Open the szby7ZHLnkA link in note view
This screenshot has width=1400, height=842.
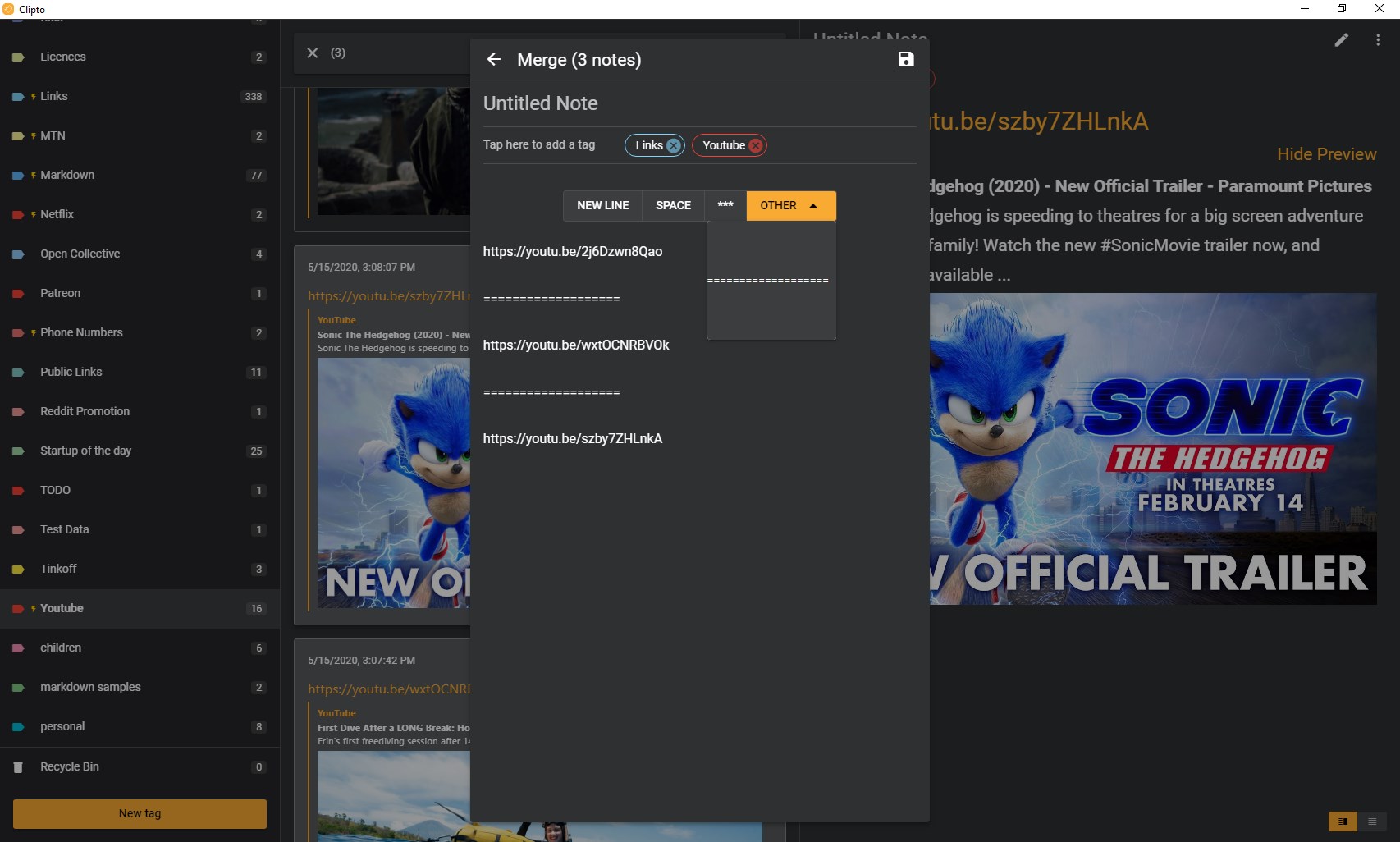tap(1038, 121)
